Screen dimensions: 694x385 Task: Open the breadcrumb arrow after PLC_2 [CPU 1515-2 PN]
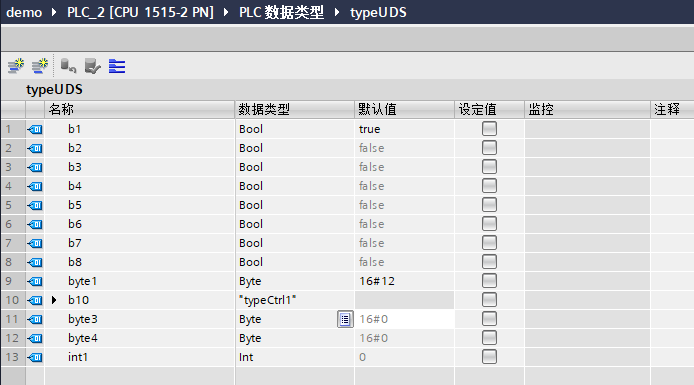point(226,12)
